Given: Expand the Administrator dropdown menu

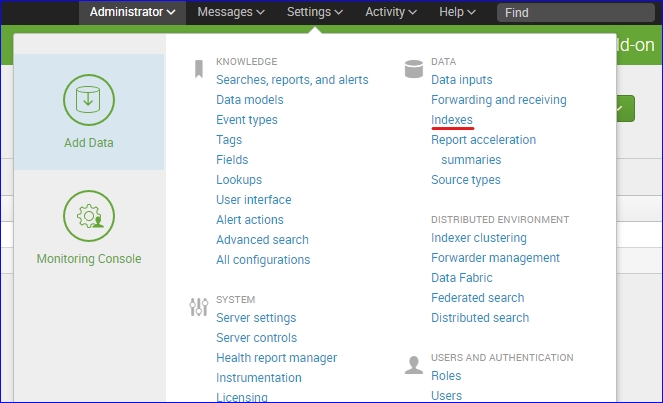Looking at the screenshot, I should (132, 12).
